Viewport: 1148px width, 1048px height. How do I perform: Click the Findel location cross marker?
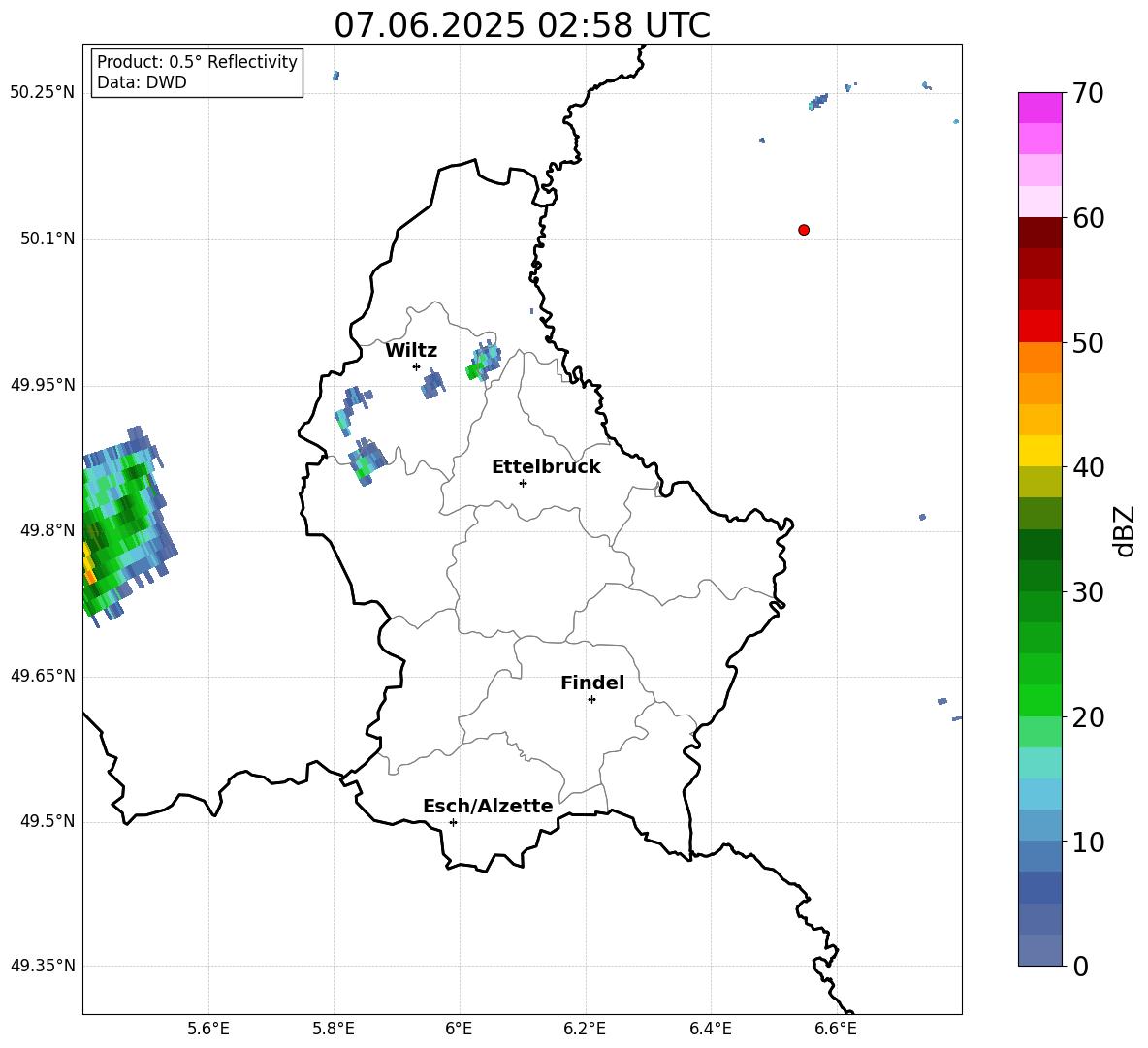pyautogui.click(x=591, y=700)
